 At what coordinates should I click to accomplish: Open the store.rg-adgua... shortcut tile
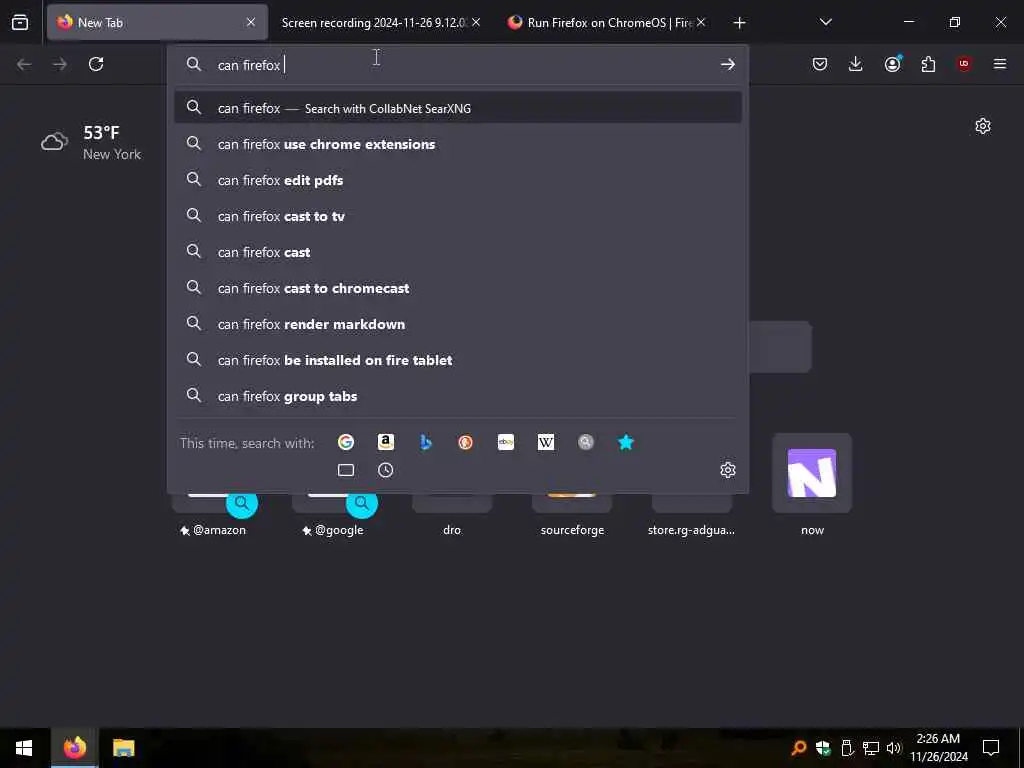click(692, 516)
